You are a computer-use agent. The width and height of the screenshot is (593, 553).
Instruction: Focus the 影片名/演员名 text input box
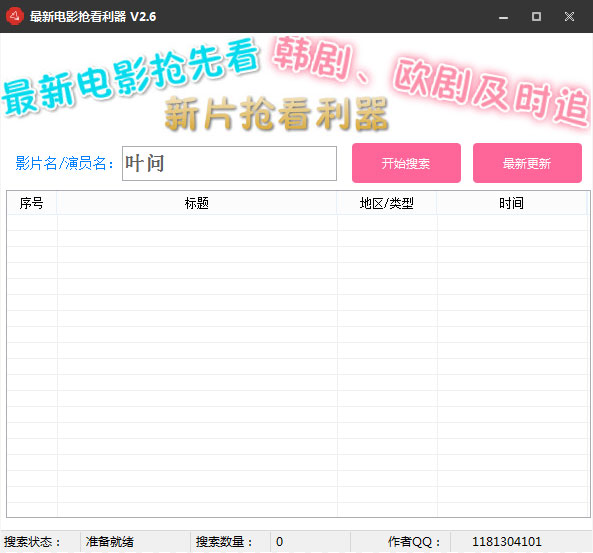tap(229, 163)
